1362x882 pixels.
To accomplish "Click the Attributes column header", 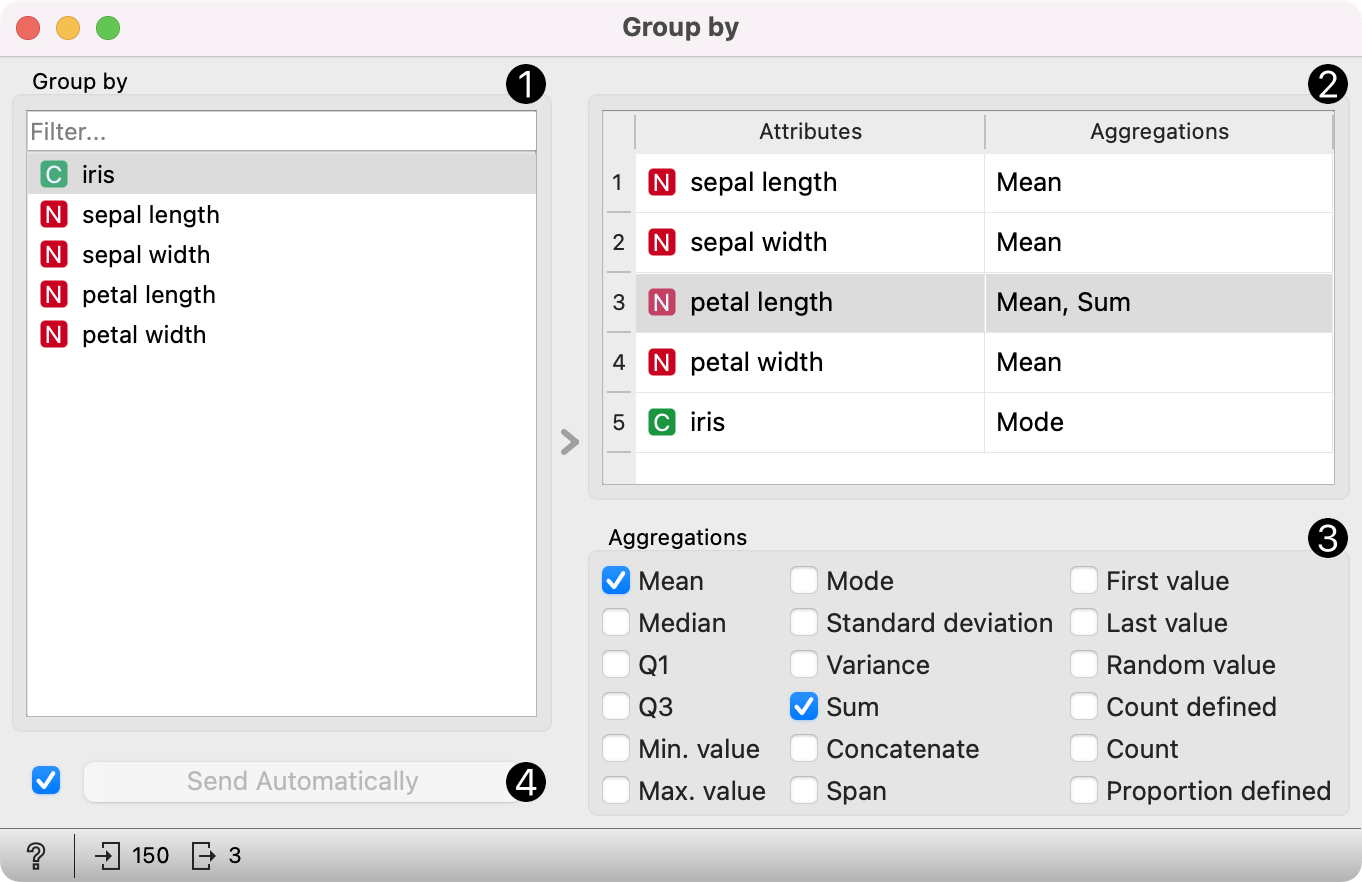I will coord(810,132).
